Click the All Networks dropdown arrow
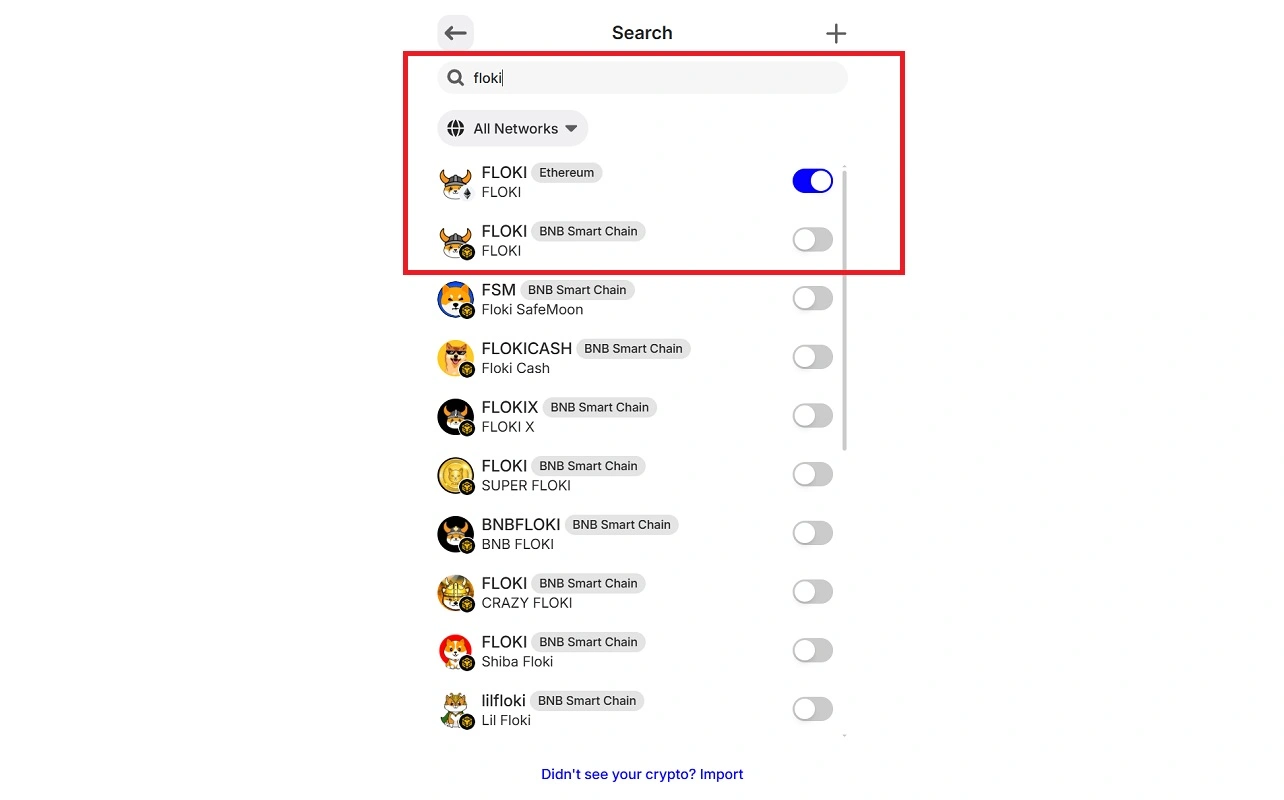This screenshot has height=800, width=1284. coord(571,129)
